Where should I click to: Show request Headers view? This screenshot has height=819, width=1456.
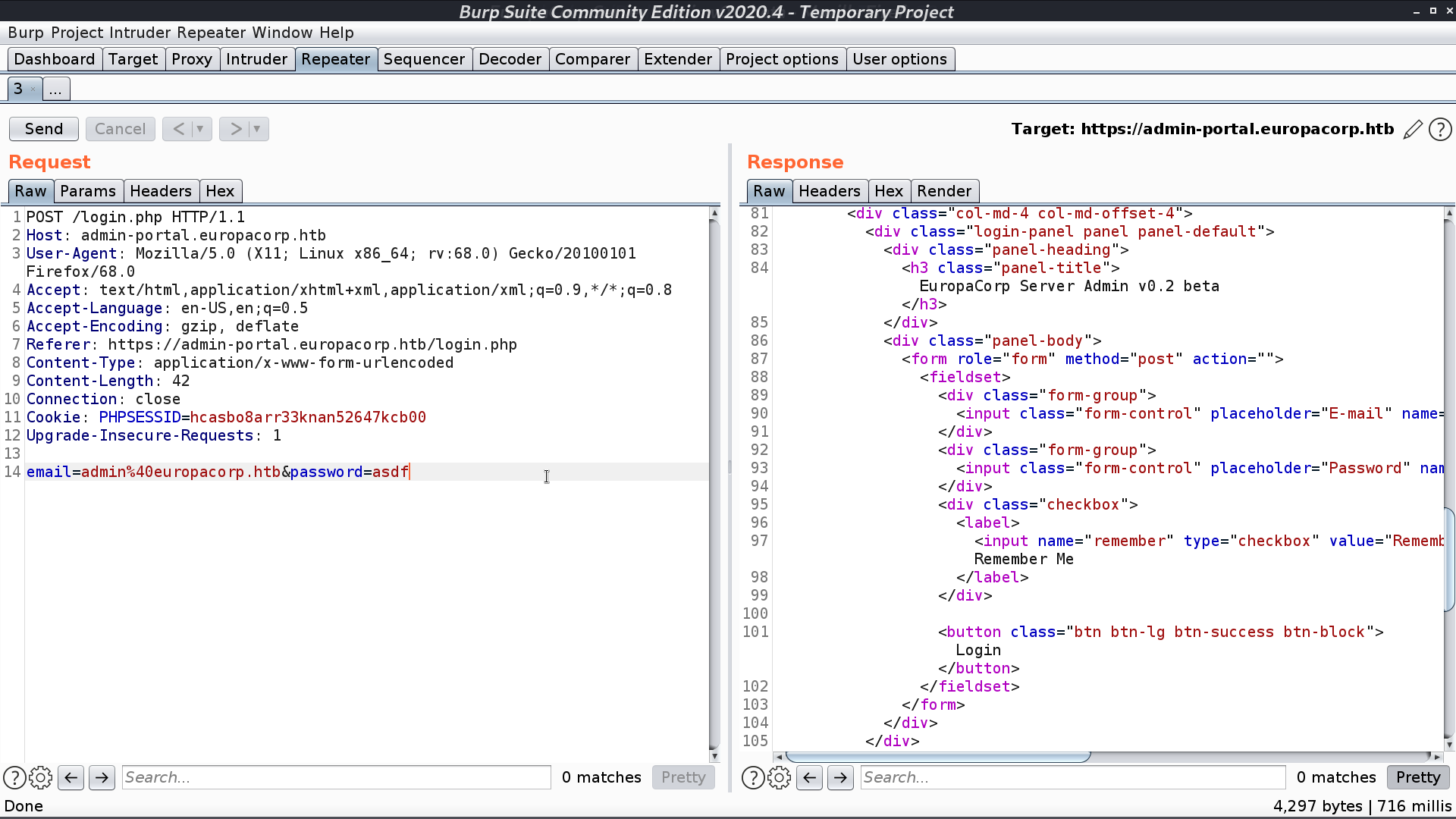[x=161, y=191]
